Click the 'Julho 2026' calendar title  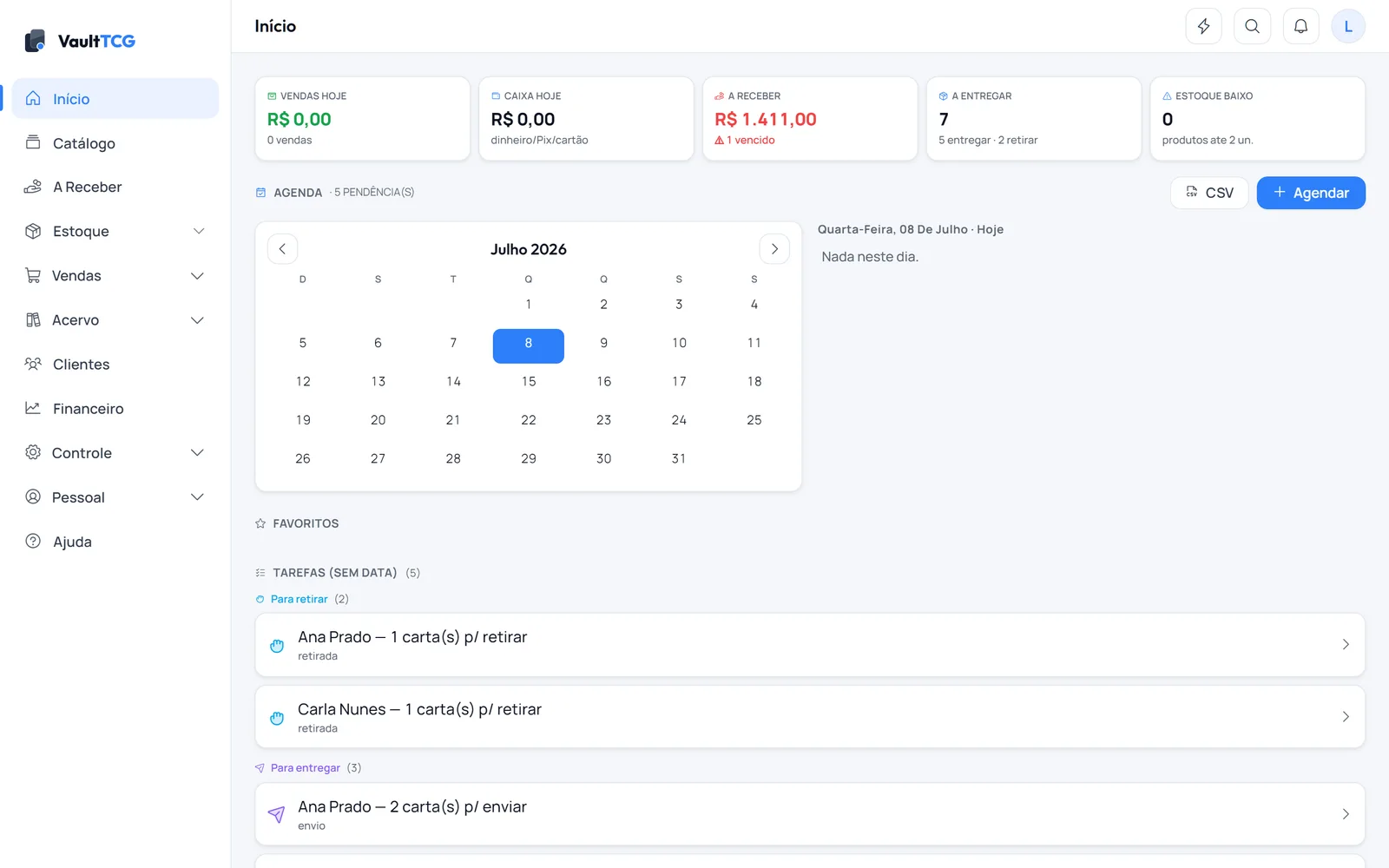tap(529, 250)
